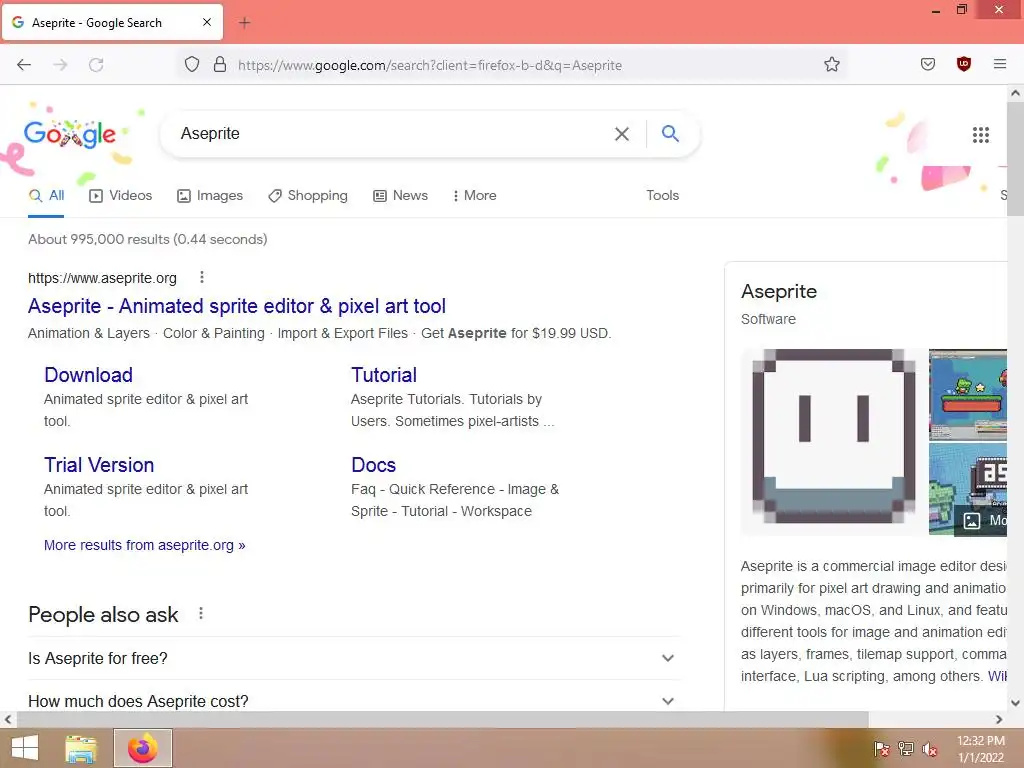The height and width of the screenshot is (768, 1024).
Task: Open the search Tools options
Action: coord(662,195)
